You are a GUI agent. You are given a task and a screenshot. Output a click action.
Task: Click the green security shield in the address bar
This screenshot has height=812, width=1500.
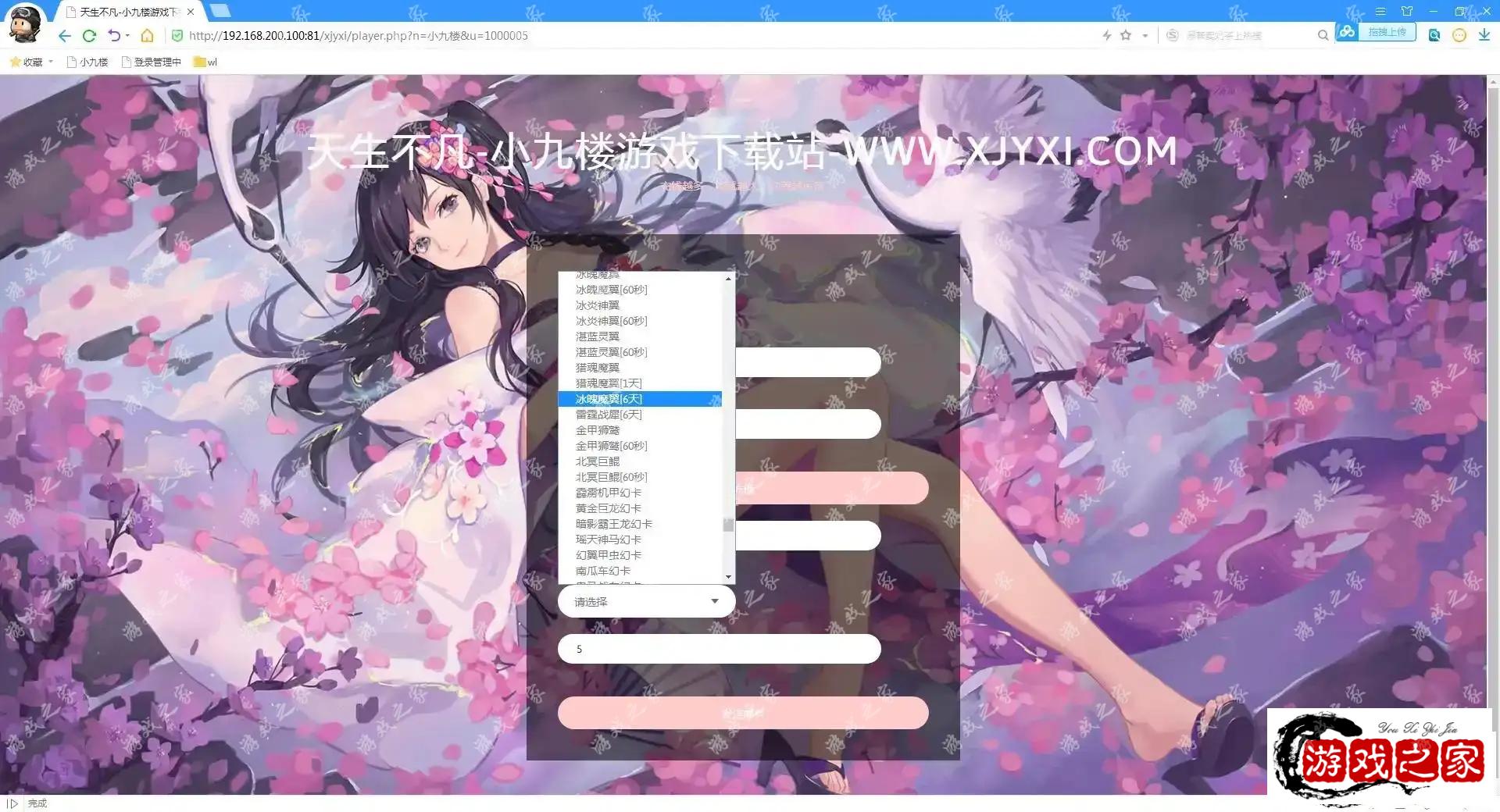coord(177,35)
